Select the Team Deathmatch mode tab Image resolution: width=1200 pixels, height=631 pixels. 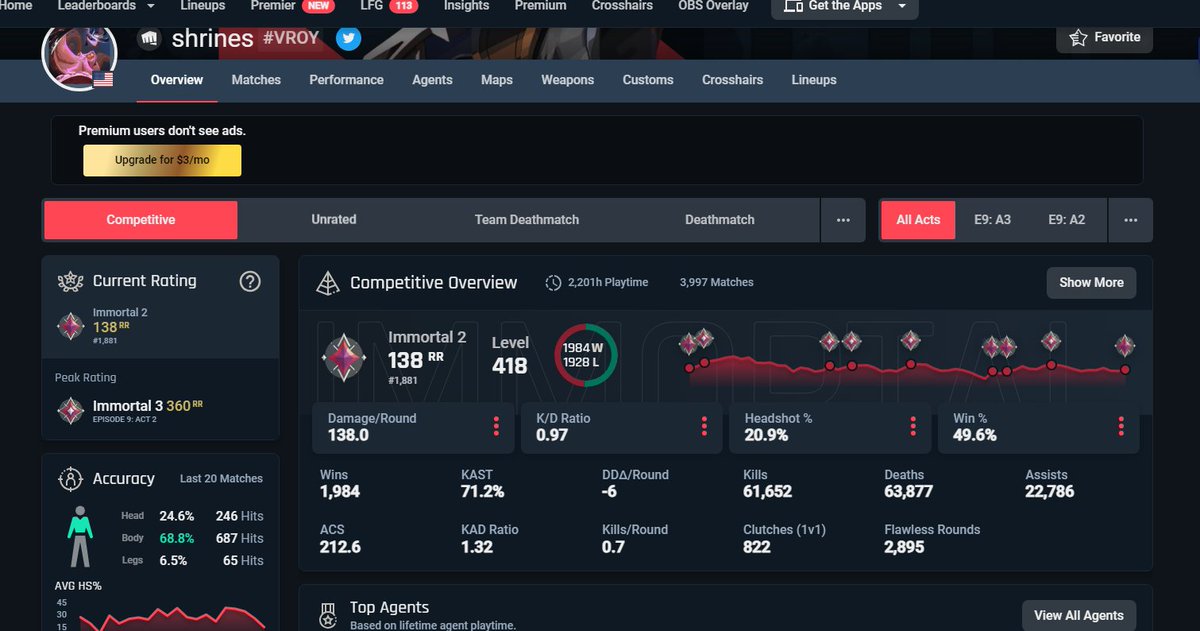(527, 220)
